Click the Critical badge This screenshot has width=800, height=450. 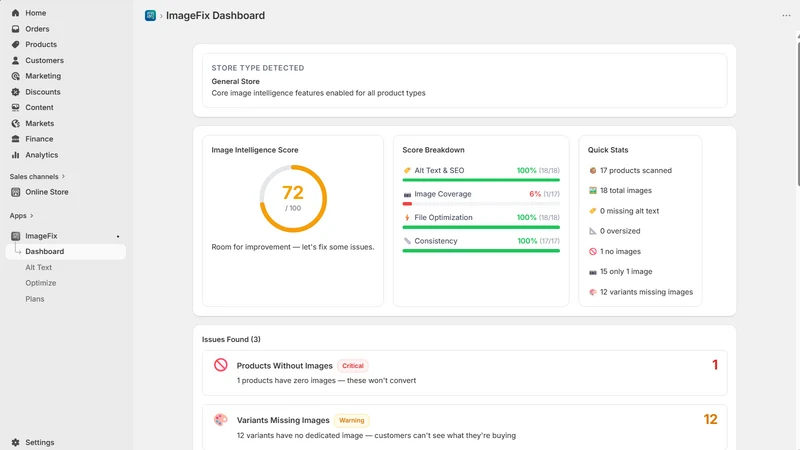tap(353, 366)
